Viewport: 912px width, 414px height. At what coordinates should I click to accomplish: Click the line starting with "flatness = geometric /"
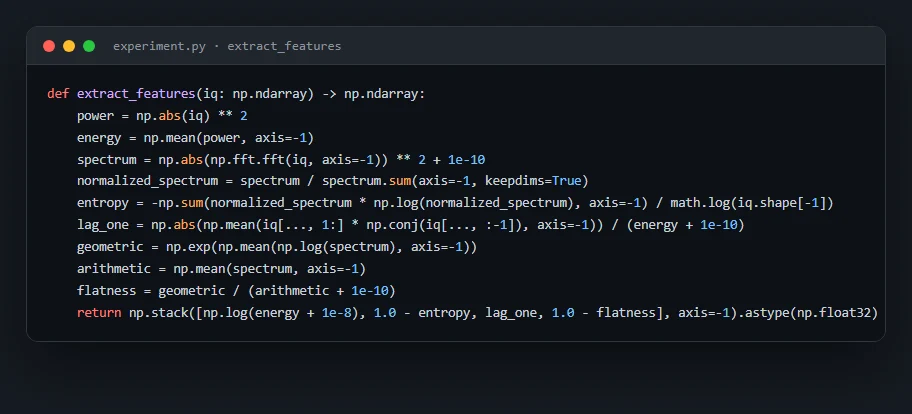tap(236, 291)
